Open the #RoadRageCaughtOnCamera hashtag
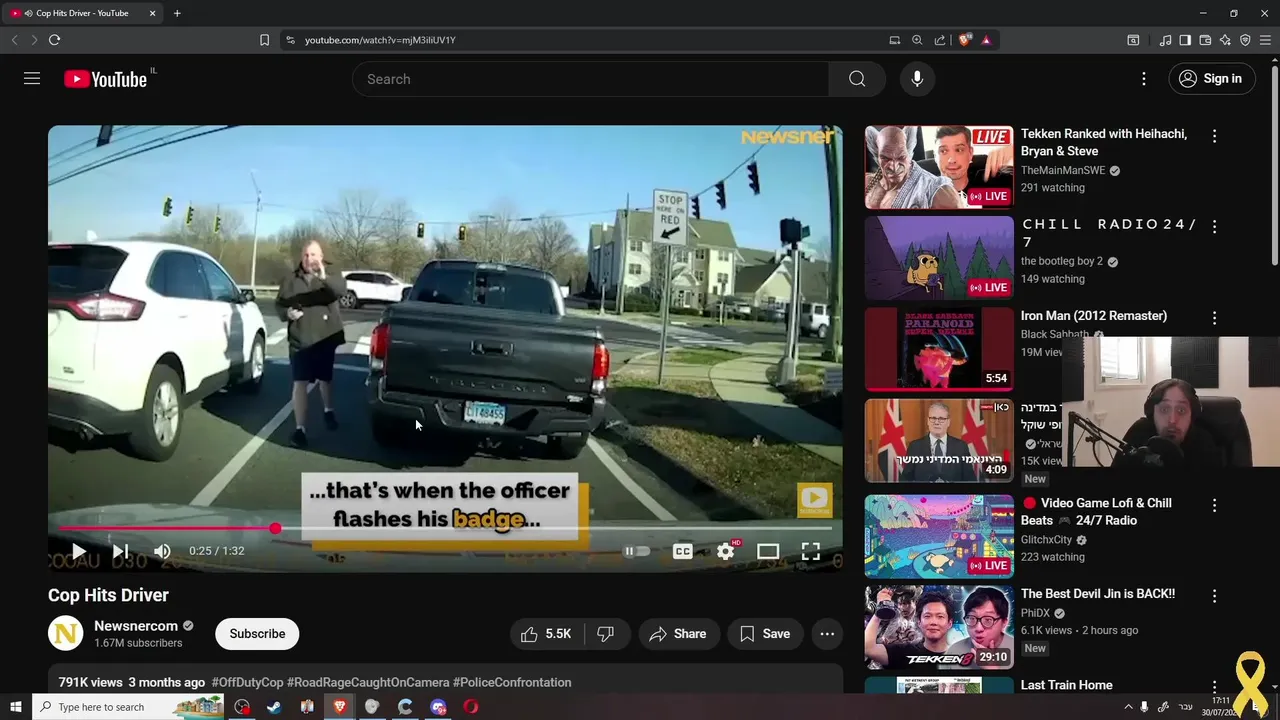 [x=368, y=682]
